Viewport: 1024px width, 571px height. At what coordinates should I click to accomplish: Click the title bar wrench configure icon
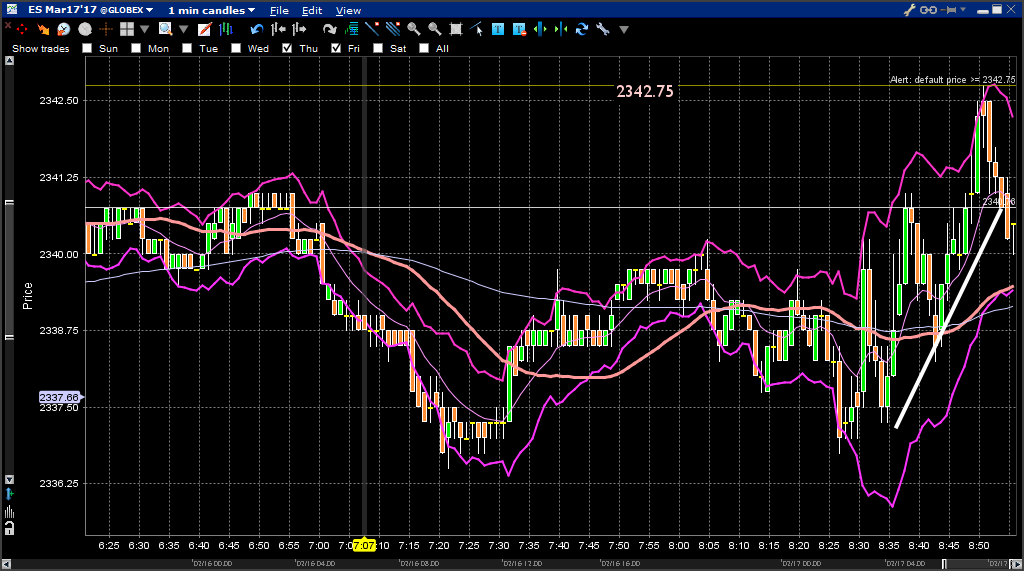click(910, 10)
